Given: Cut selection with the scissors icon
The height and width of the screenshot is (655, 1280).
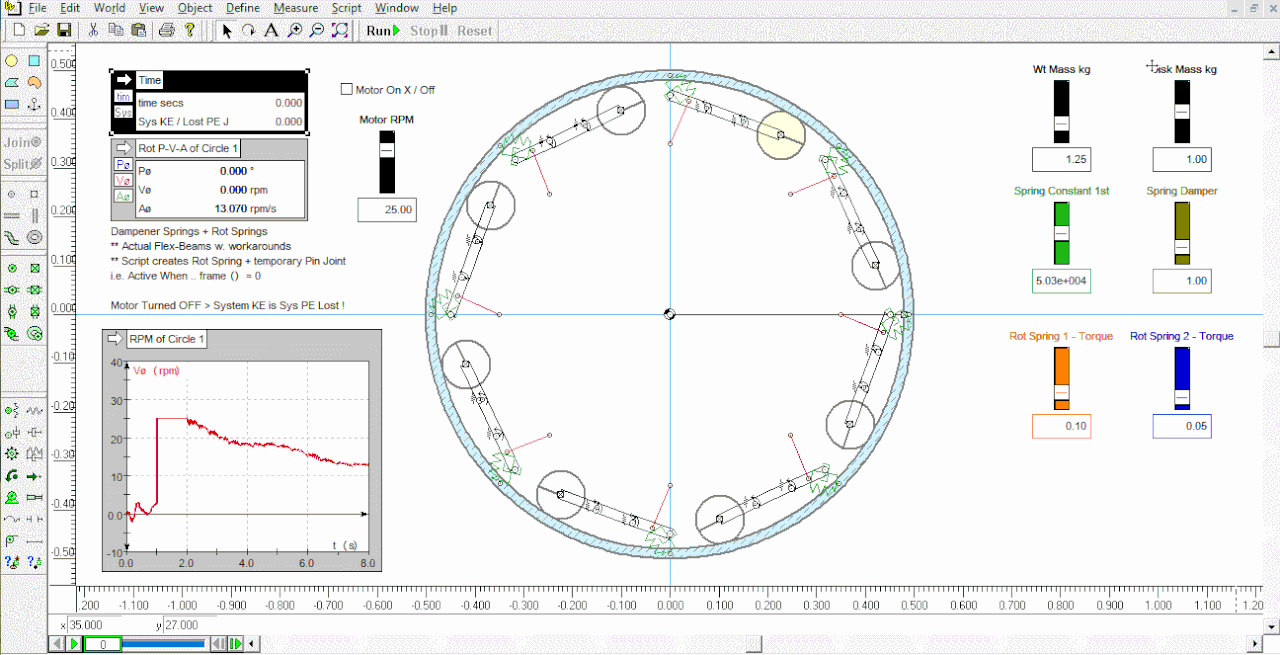Looking at the screenshot, I should pyautogui.click(x=94, y=31).
